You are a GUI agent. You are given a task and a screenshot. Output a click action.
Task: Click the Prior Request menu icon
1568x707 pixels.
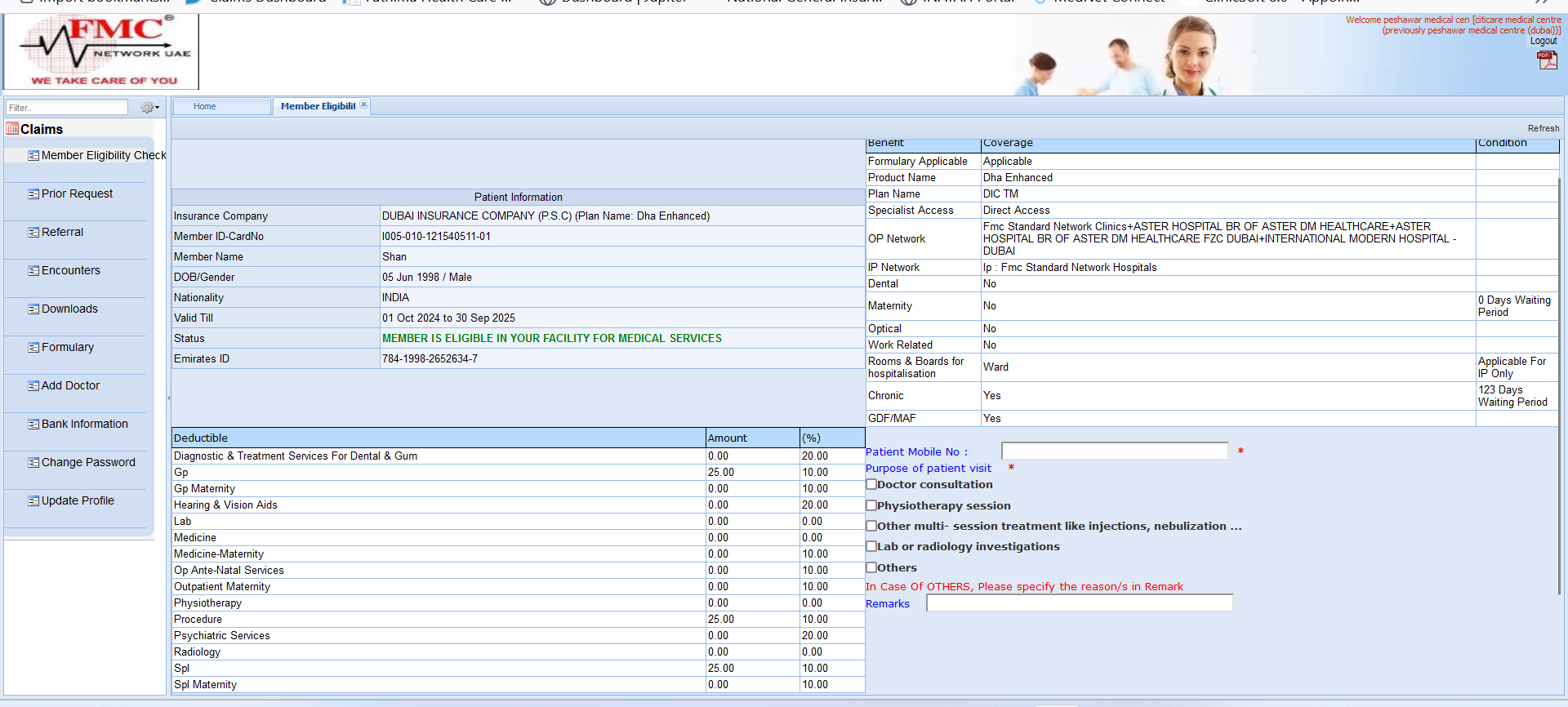pyautogui.click(x=33, y=194)
